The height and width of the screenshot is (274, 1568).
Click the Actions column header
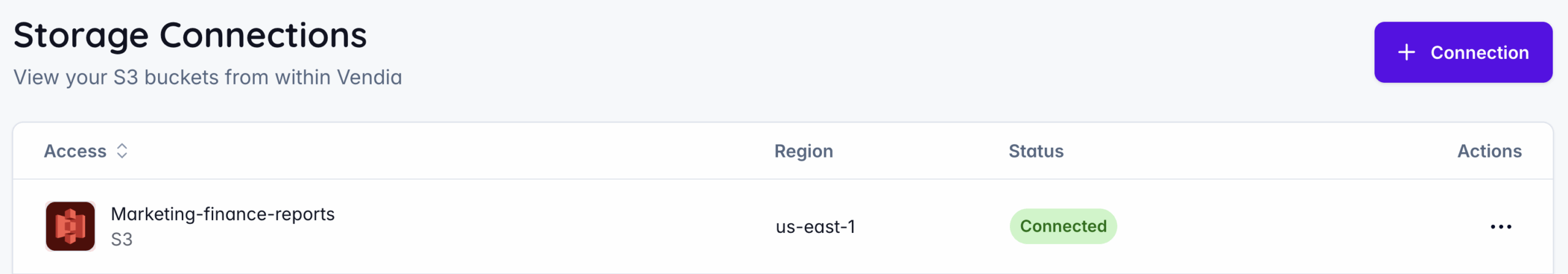click(1488, 151)
